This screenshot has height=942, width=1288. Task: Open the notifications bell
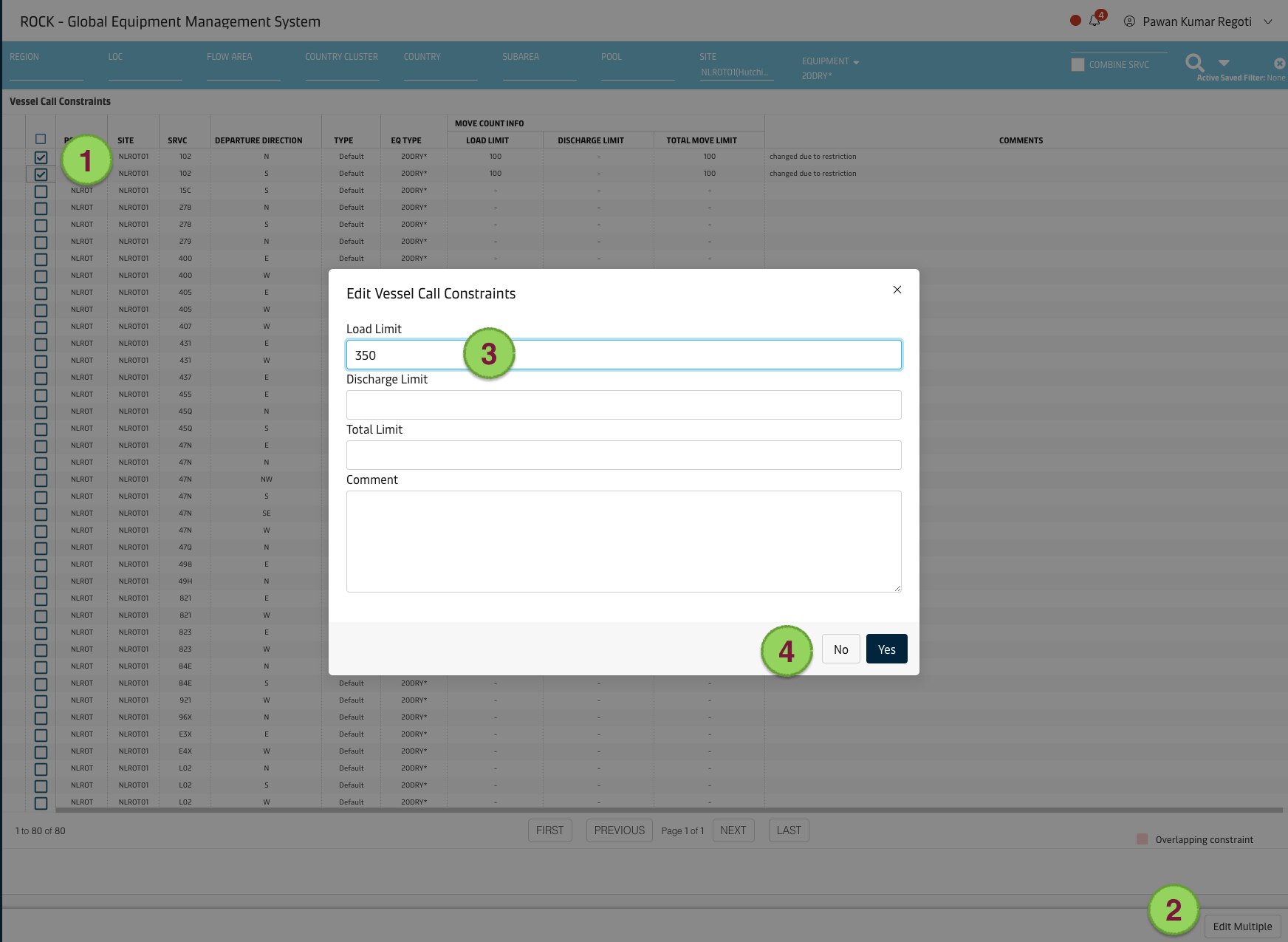coord(1095,21)
